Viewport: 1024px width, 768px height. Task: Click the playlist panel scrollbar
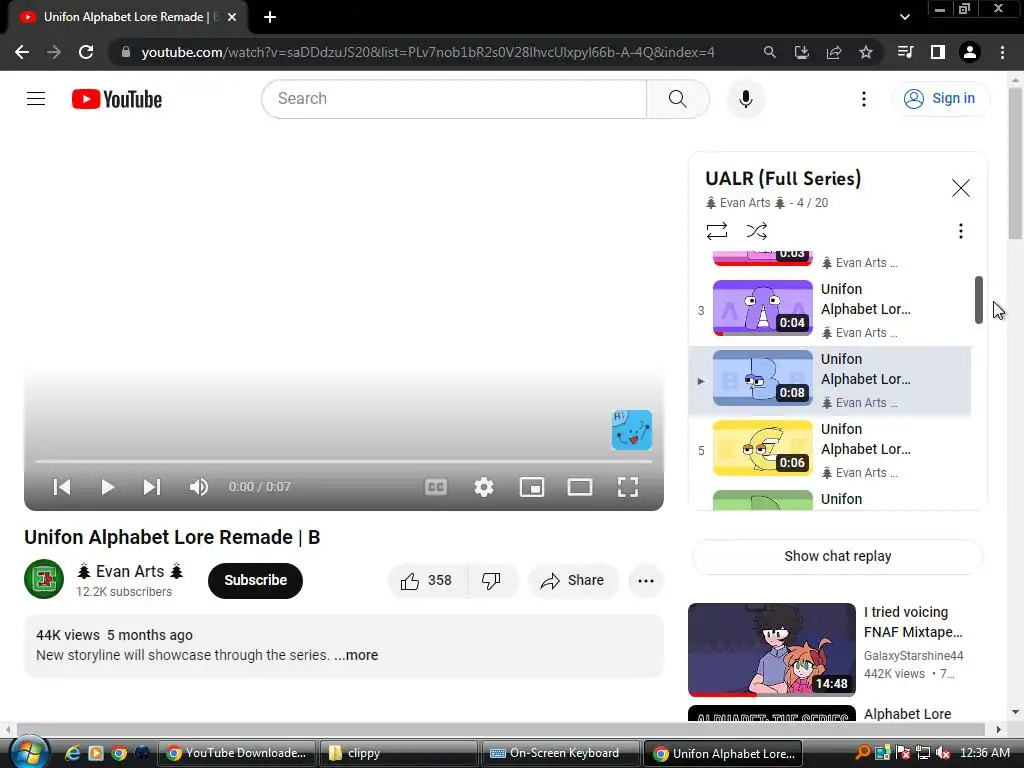tap(979, 300)
